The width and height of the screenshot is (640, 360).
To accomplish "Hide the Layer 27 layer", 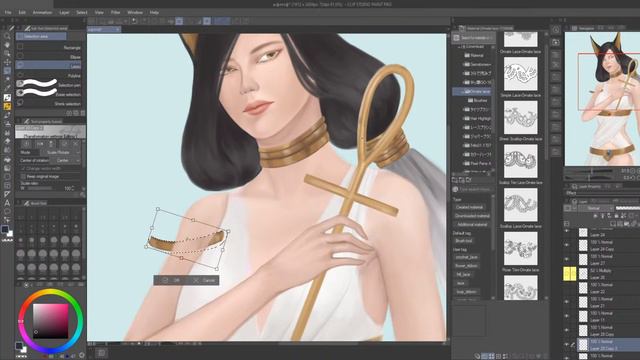I will click(567, 259).
